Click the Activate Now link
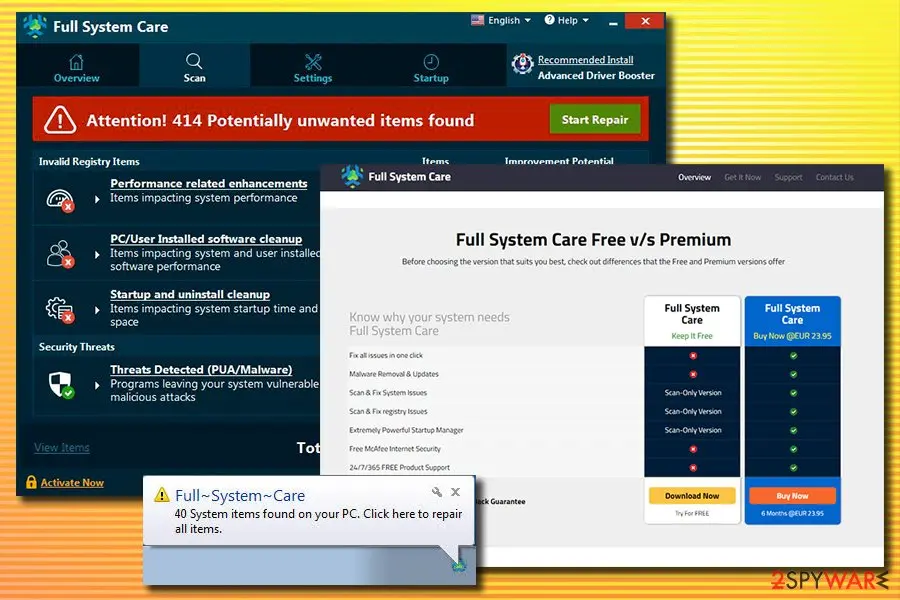Image resolution: width=900 pixels, height=600 pixels. pyautogui.click(x=72, y=483)
